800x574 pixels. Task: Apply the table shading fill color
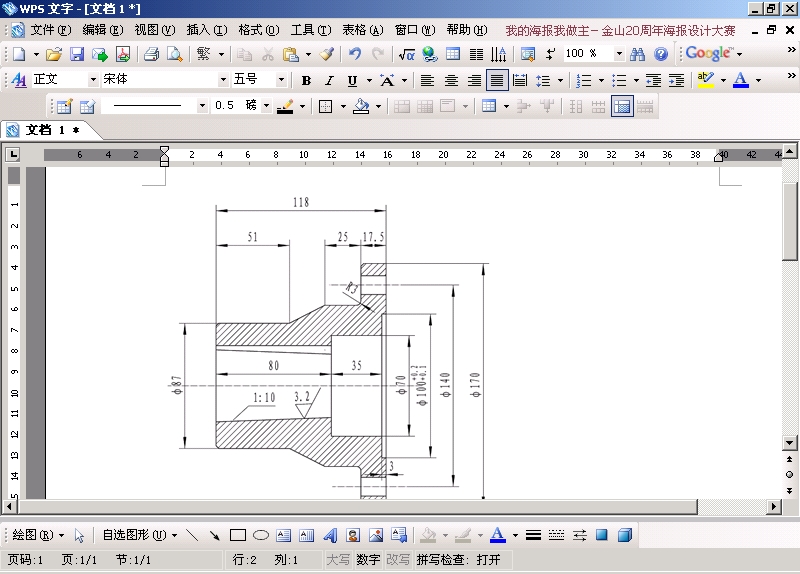pyautogui.click(x=361, y=106)
